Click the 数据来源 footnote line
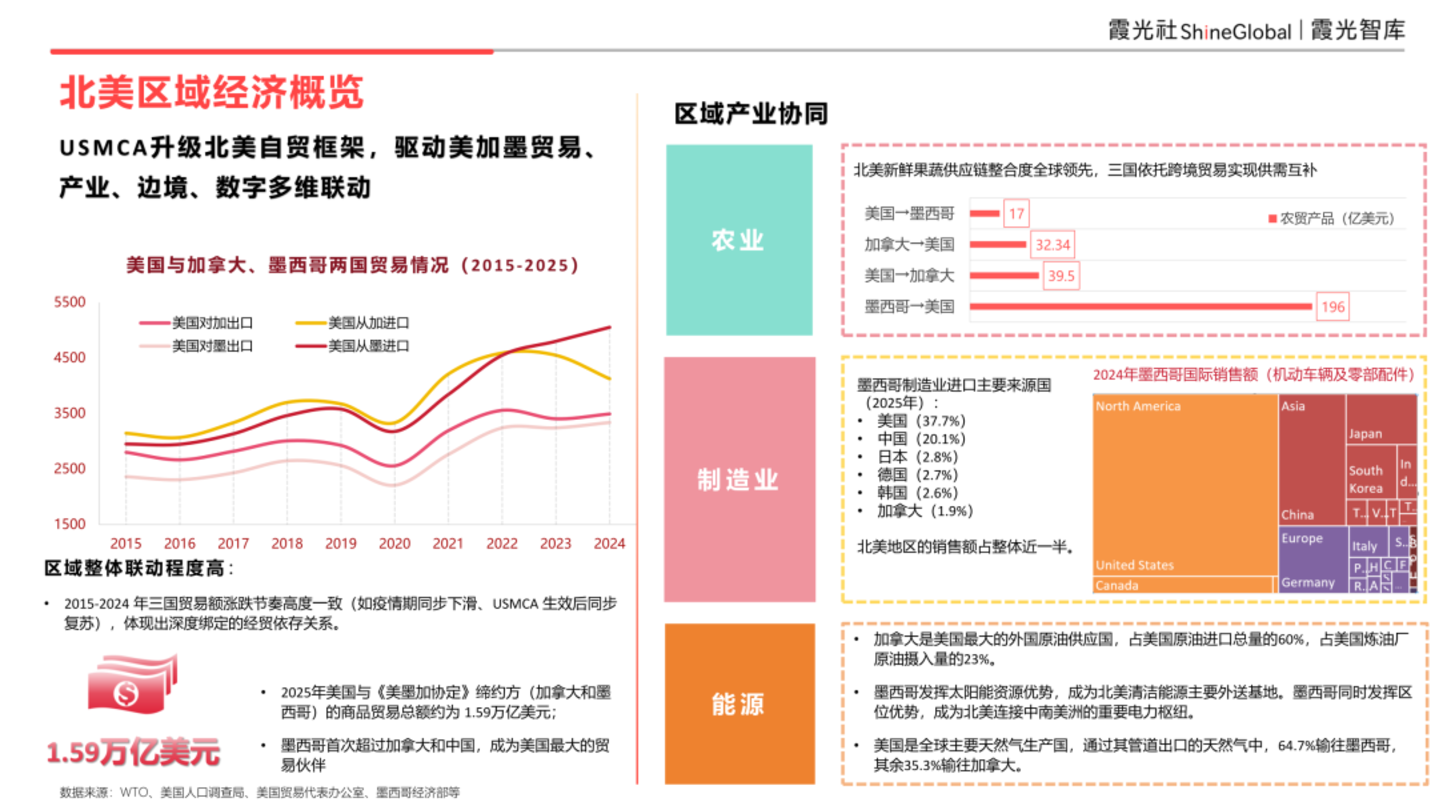Screen dimensions: 1439x810 [260, 792]
